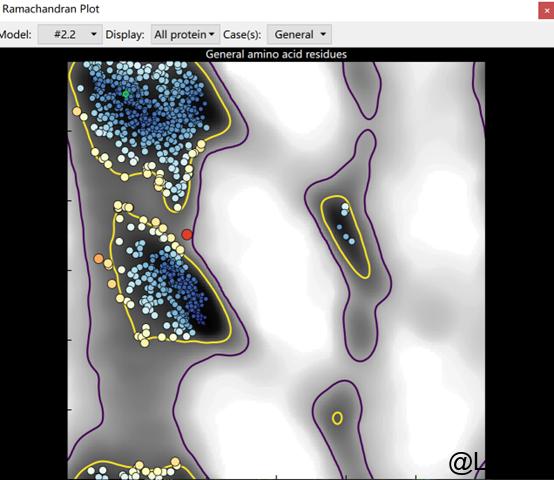Screen dimensions: 554x480
Task: Expand the Display All protein dropdown
Action: (185, 34)
